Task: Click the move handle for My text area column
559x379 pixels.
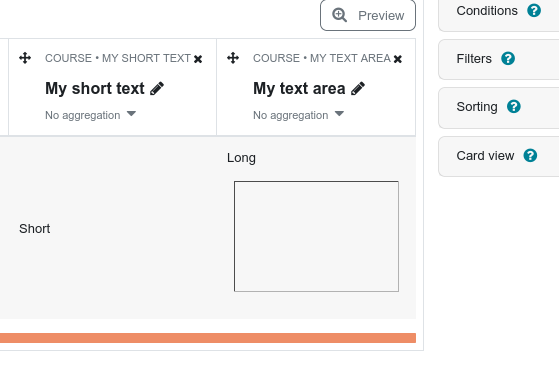Action: pos(233,58)
